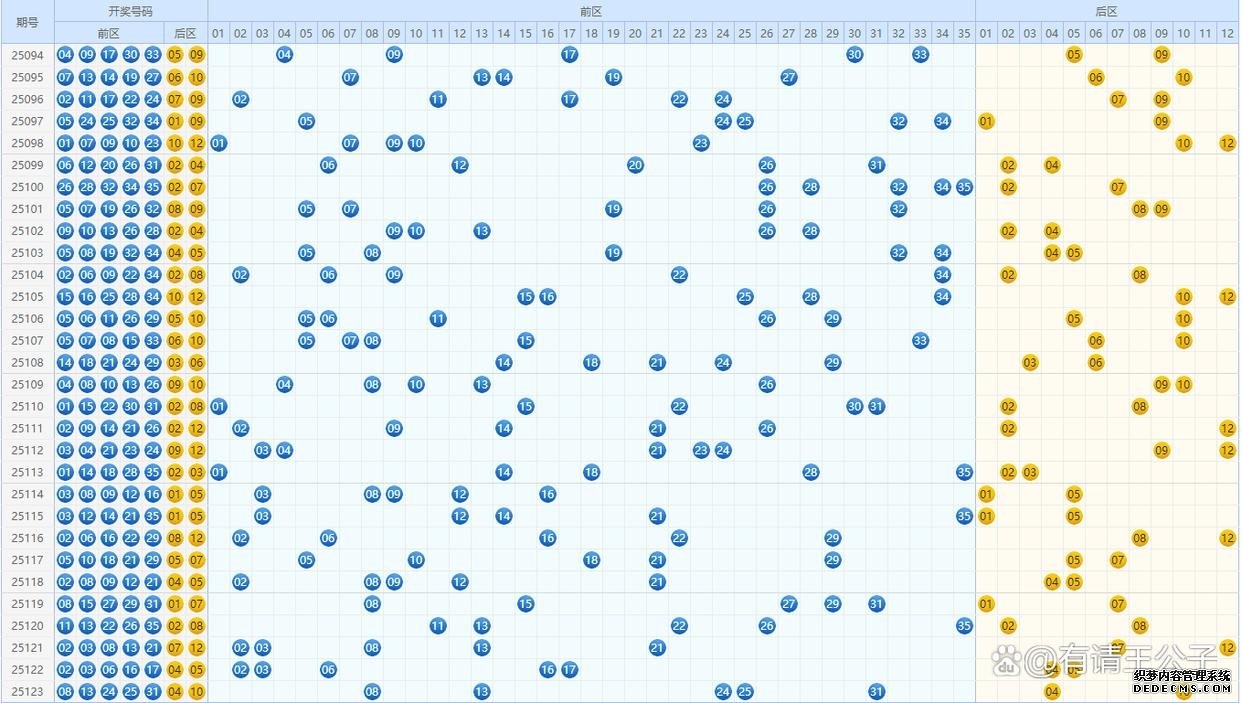The image size is (1242, 703).
Task: Select blue ball 20 in row 25099's trend chart
Action: point(635,165)
